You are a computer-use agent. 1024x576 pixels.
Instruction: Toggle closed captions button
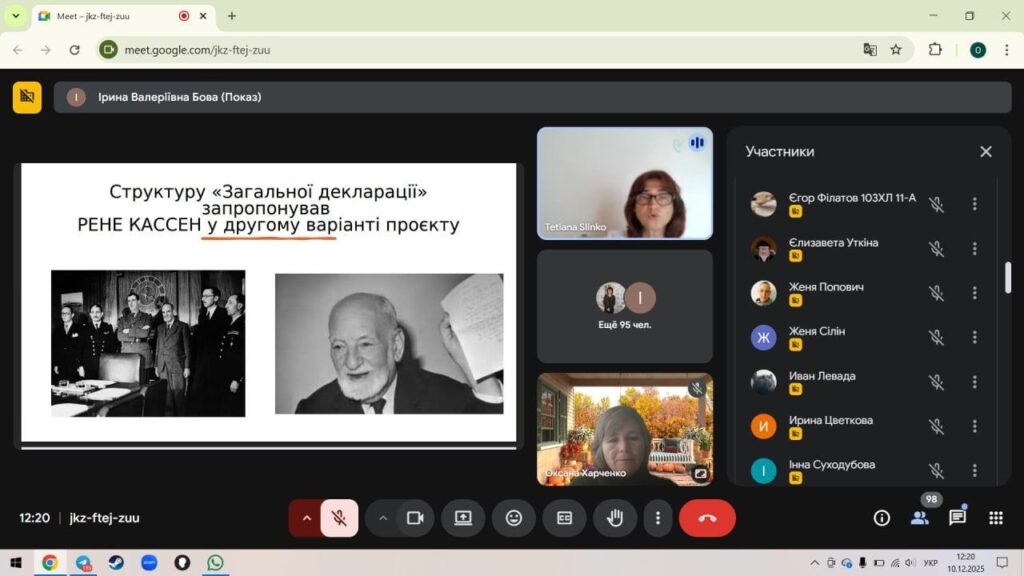point(564,518)
